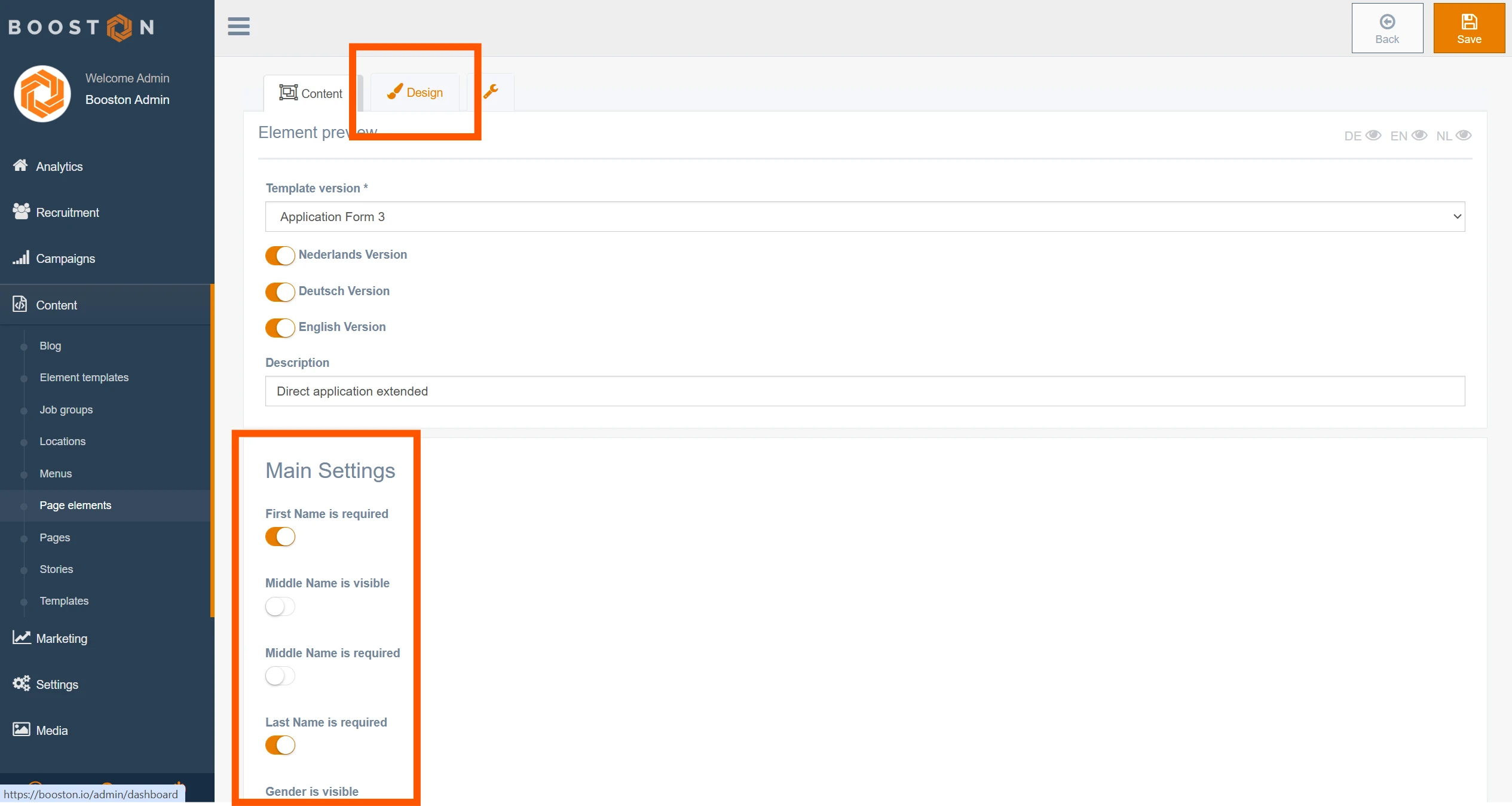Screen dimensions: 1512x806
Task: Disable the Nederlands Version toggle
Action: [x=280, y=256]
